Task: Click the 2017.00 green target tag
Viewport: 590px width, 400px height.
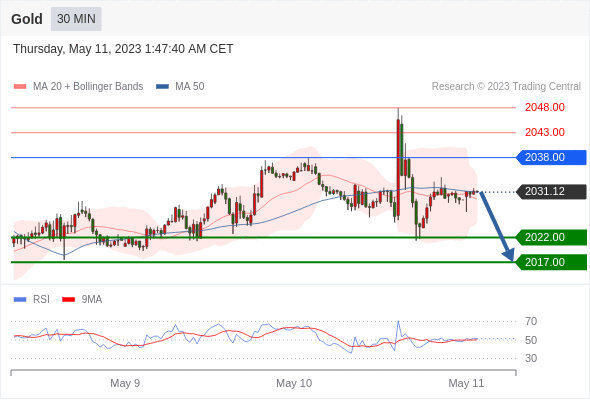Action: pyautogui.click(x=551, y=262)
